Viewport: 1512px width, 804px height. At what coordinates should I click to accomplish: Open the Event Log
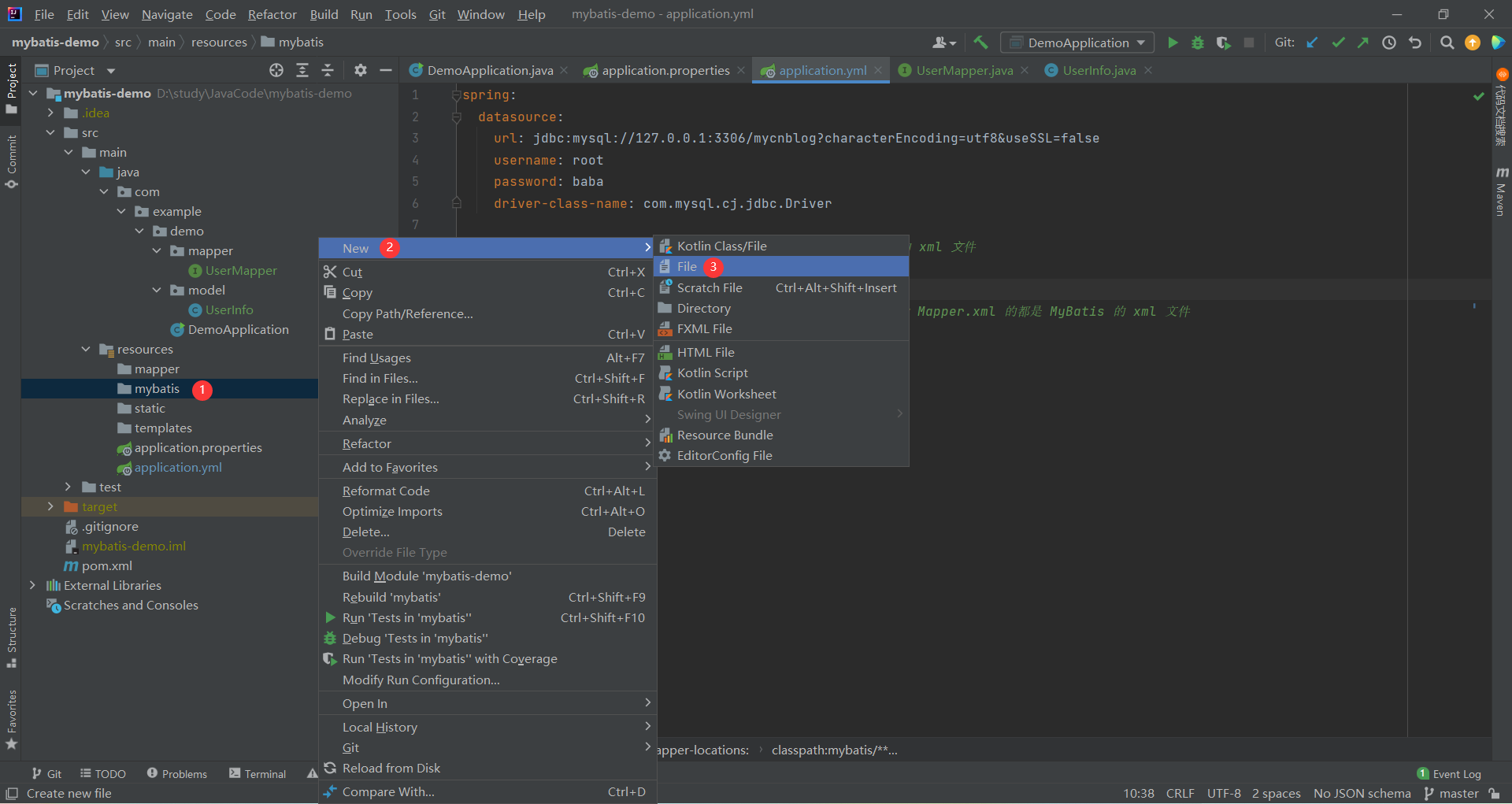[1448, 774]
